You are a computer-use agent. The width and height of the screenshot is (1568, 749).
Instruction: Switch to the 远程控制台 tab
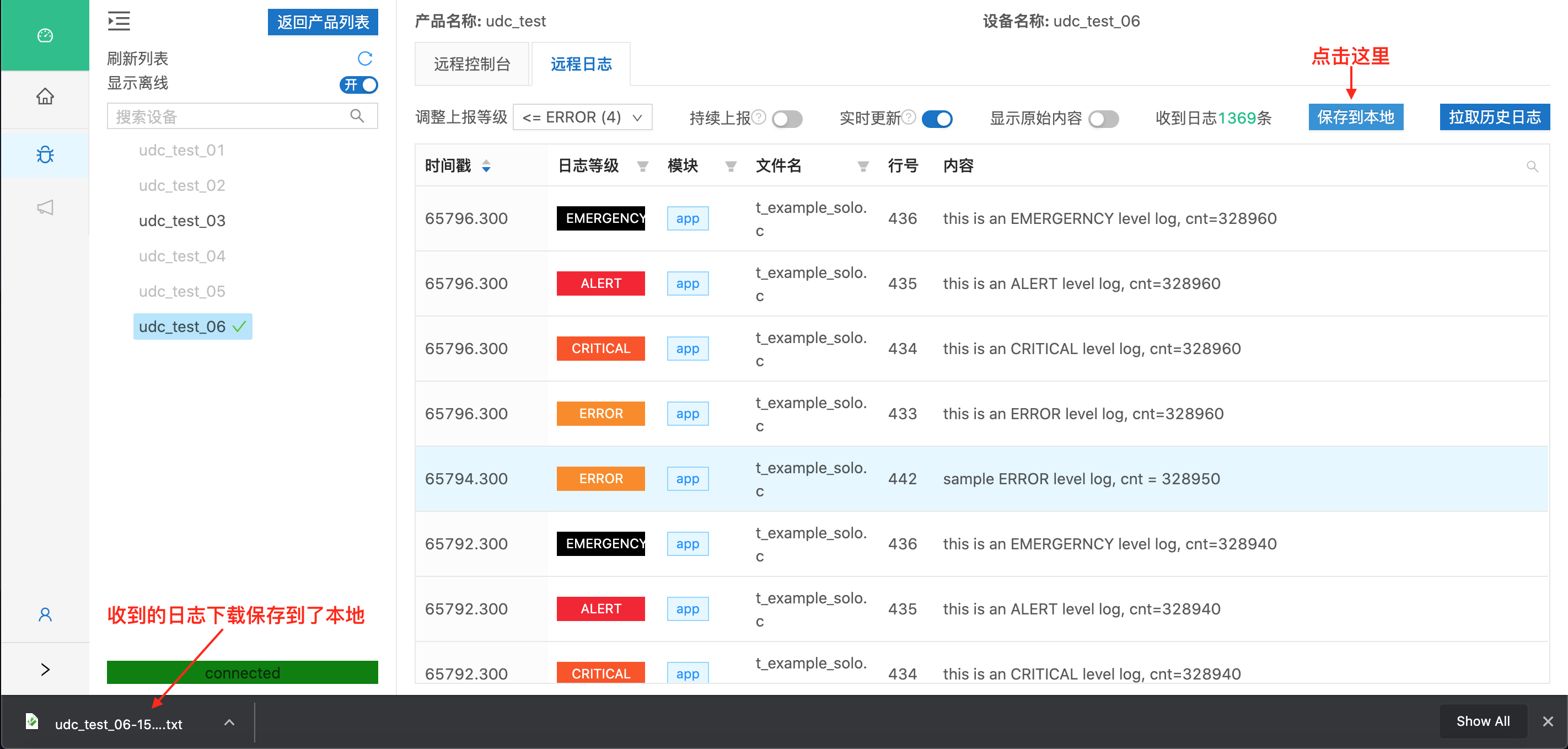point(472,64)
